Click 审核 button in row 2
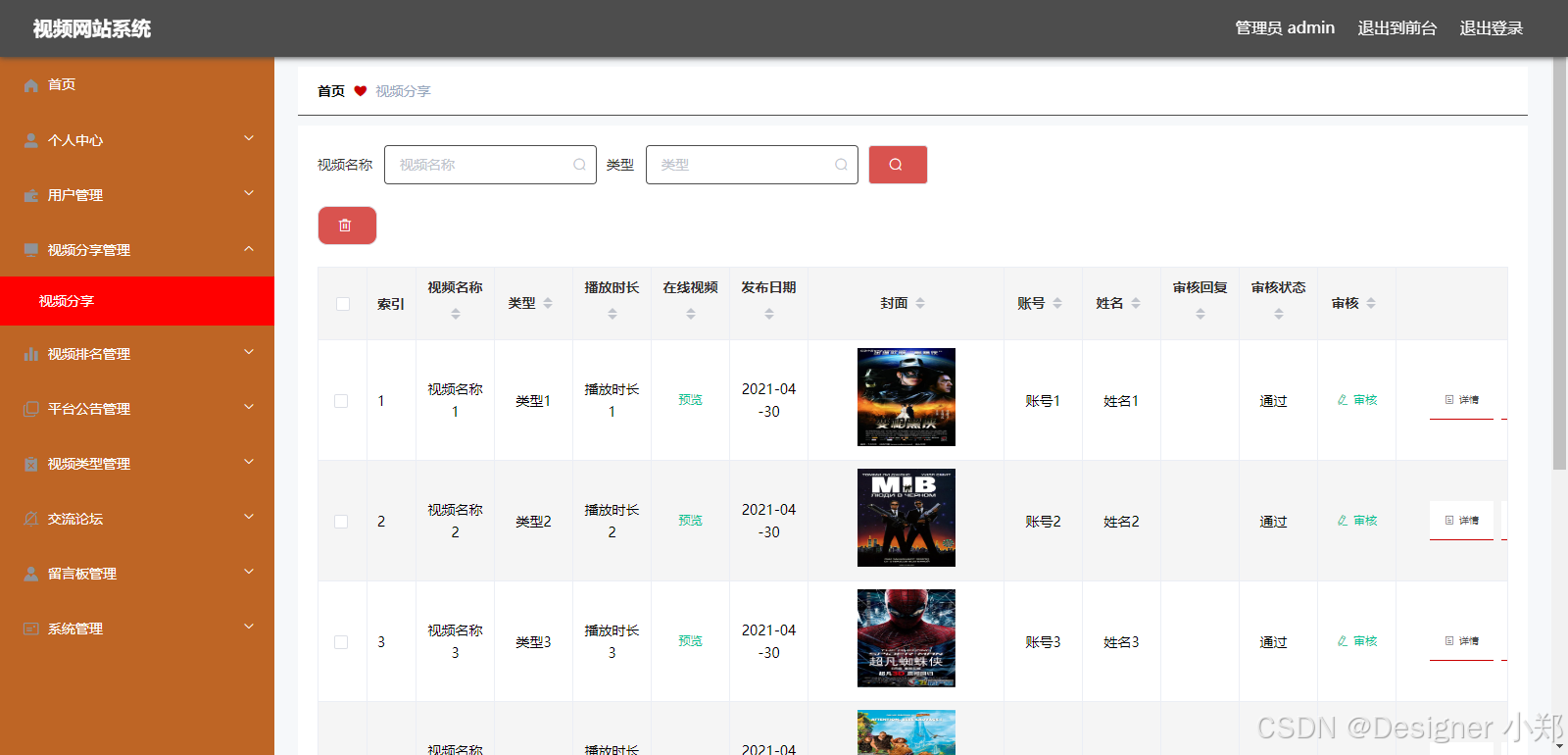The width and height of the screenshot is (1568, 755). (1357, 521)
